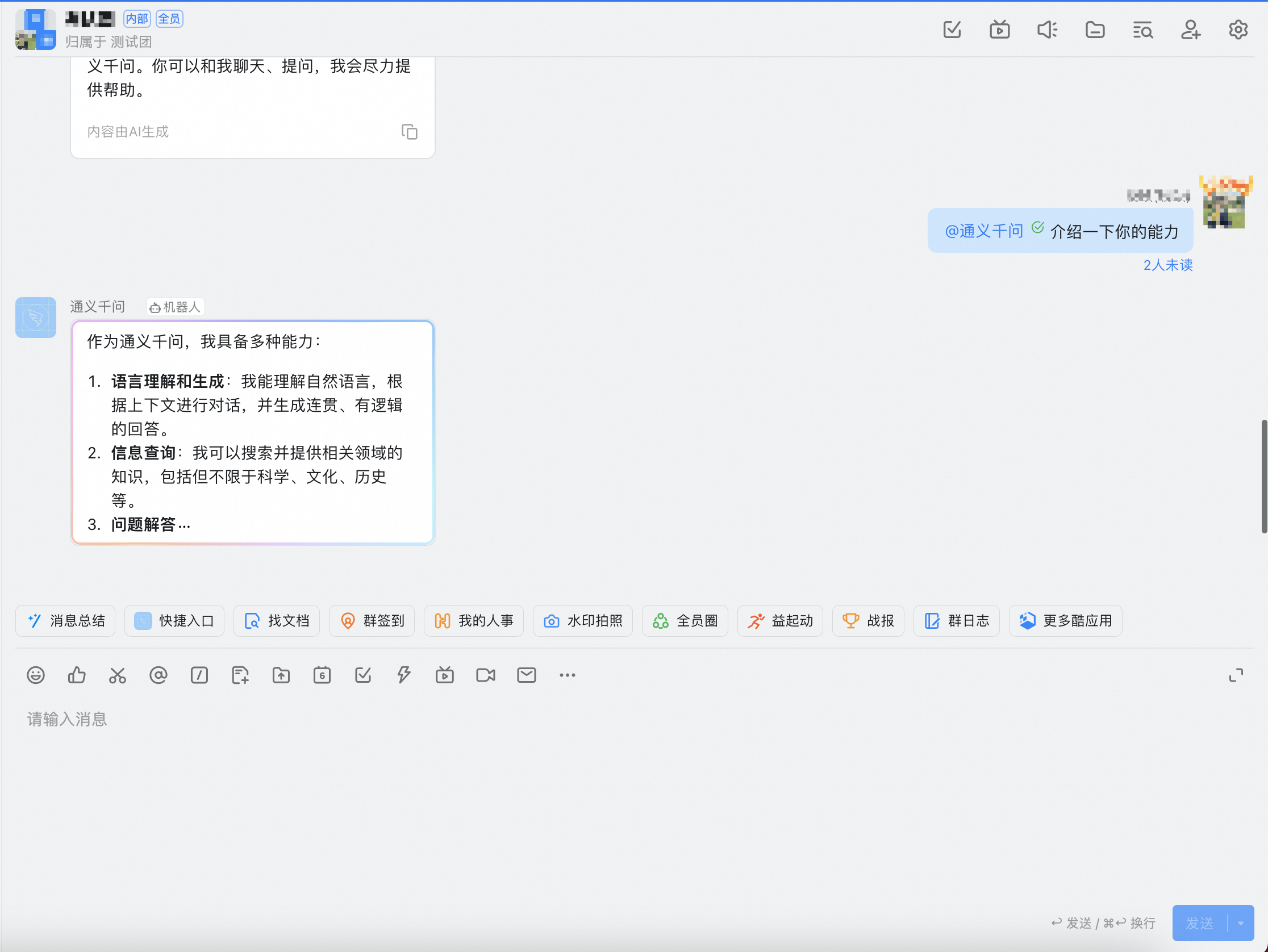Open send options dropdown arrow

click(x=1241, y=924)
